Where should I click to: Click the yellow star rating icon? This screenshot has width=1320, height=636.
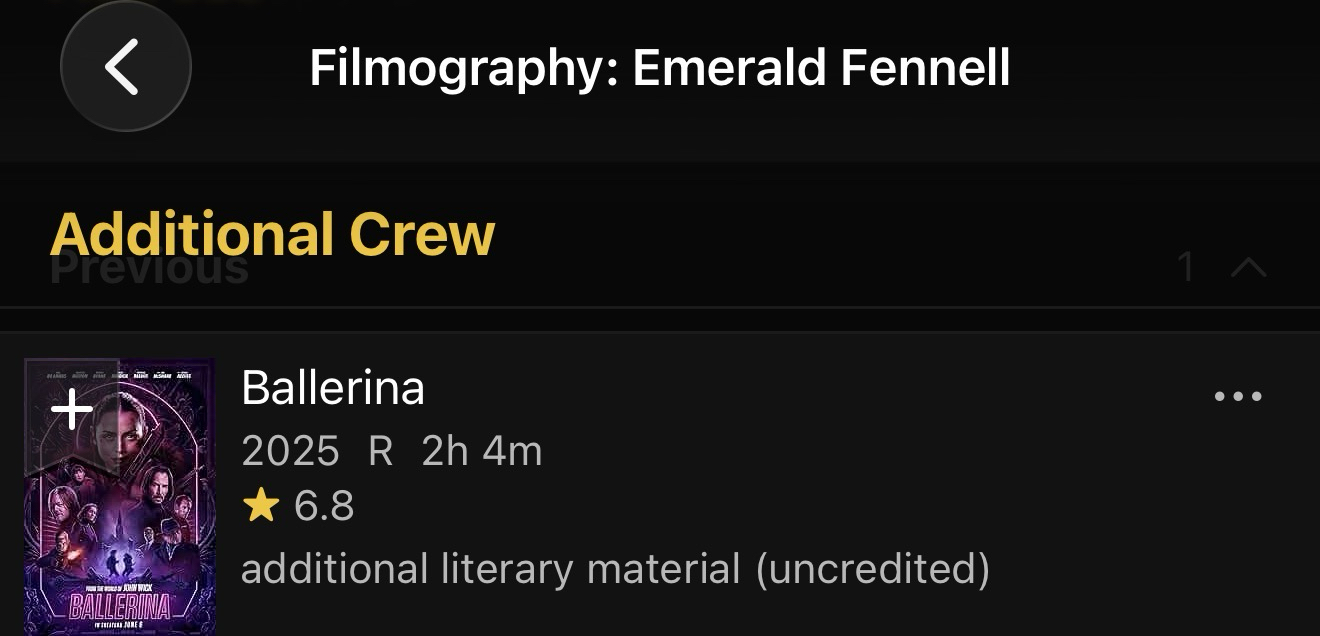click(x=261, y=506)
